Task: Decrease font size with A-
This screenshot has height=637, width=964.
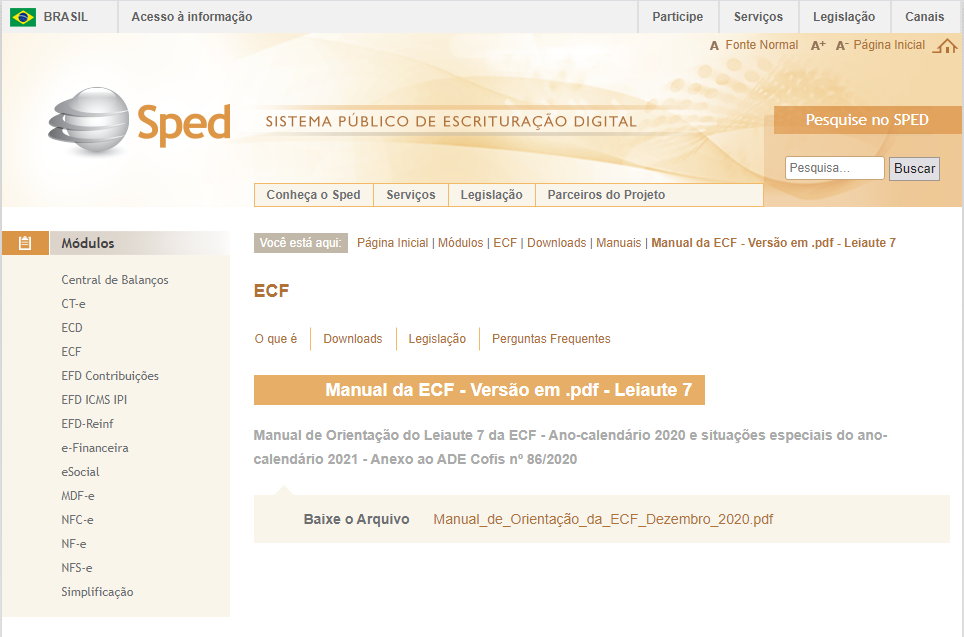Action: coord(842,46)
